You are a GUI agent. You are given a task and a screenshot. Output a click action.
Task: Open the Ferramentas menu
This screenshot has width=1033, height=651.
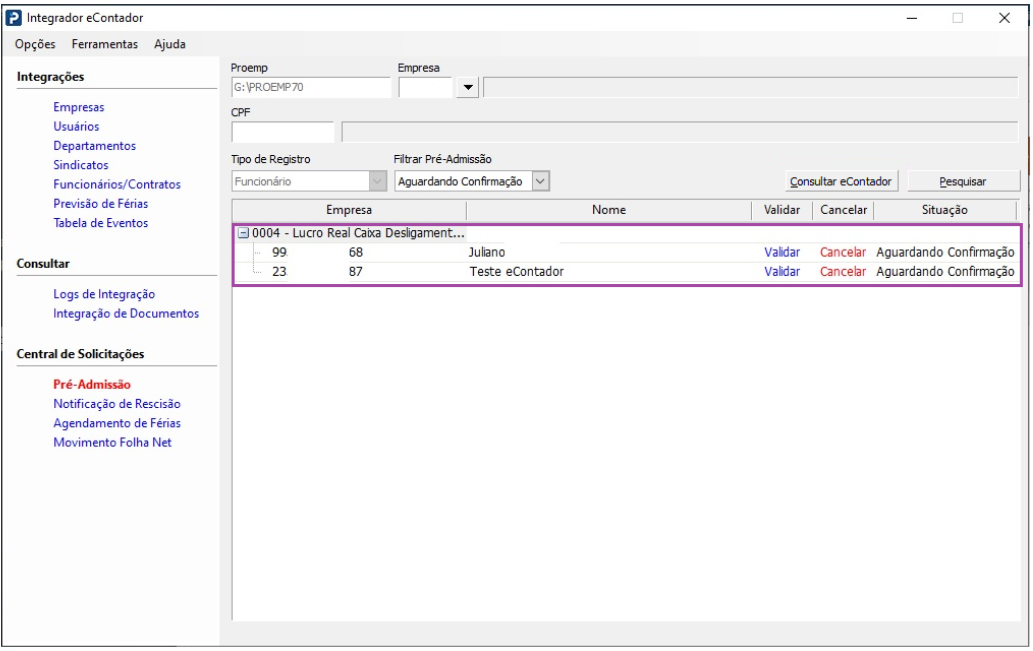click(105, 44)
